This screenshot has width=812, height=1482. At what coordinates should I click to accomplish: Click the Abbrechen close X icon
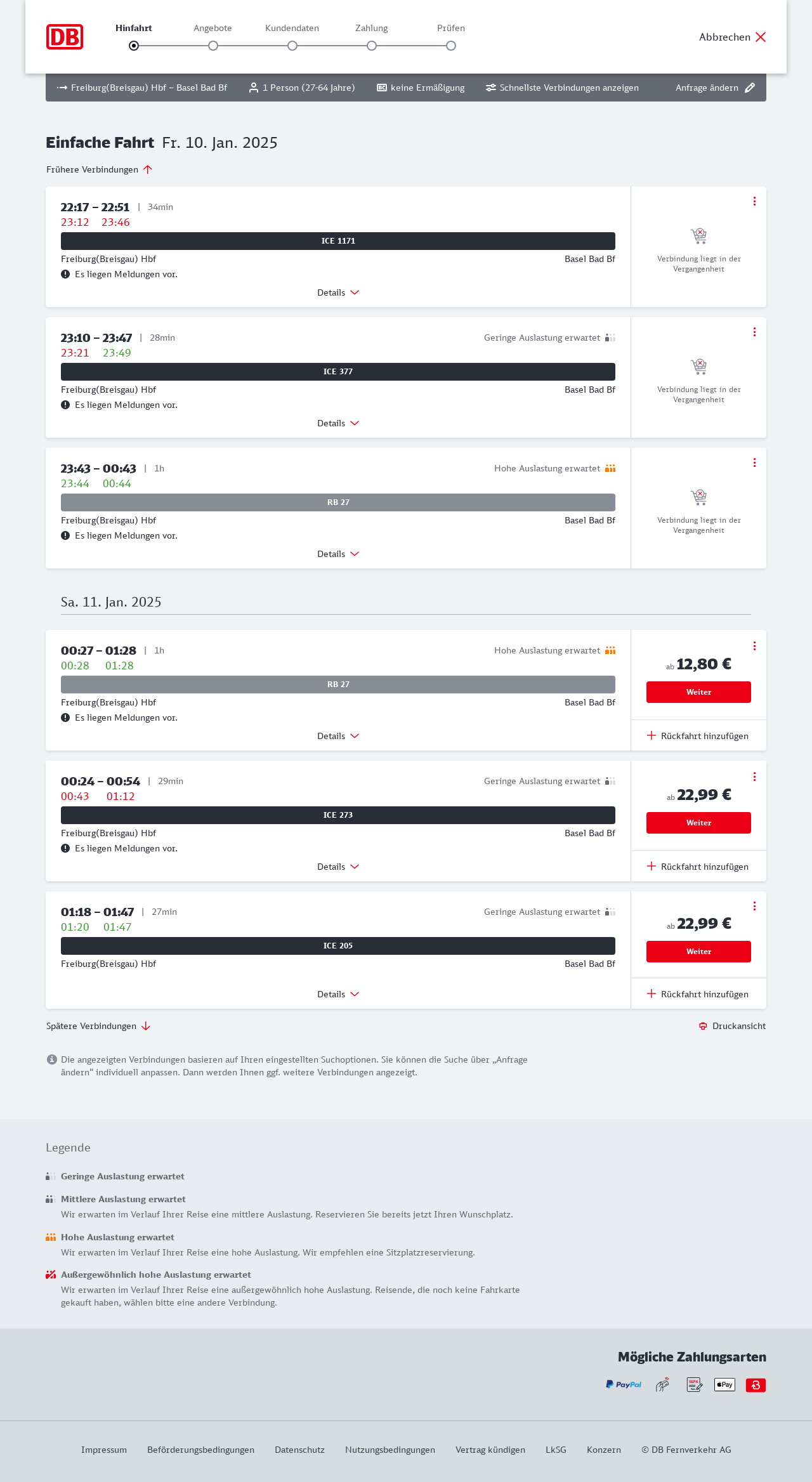tap(761, 37)
